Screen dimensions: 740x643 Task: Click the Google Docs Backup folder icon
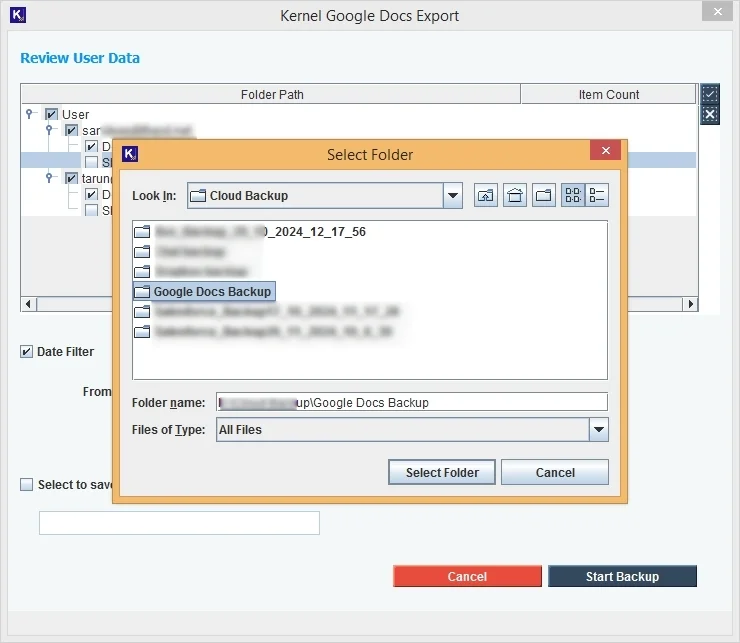[x=141, y=292]
